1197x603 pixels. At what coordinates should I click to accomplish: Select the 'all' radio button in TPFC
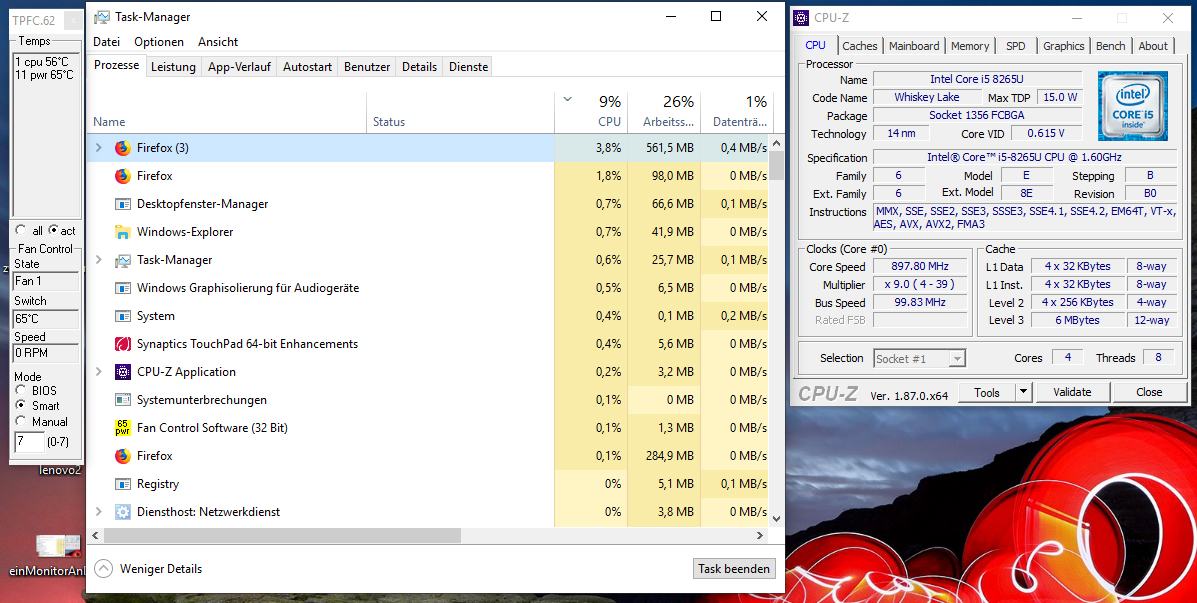point(20,231)
